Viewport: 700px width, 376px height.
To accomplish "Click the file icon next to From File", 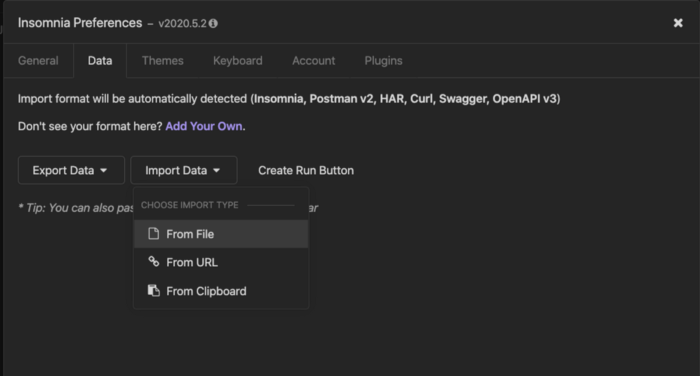I will click(154, 234).
